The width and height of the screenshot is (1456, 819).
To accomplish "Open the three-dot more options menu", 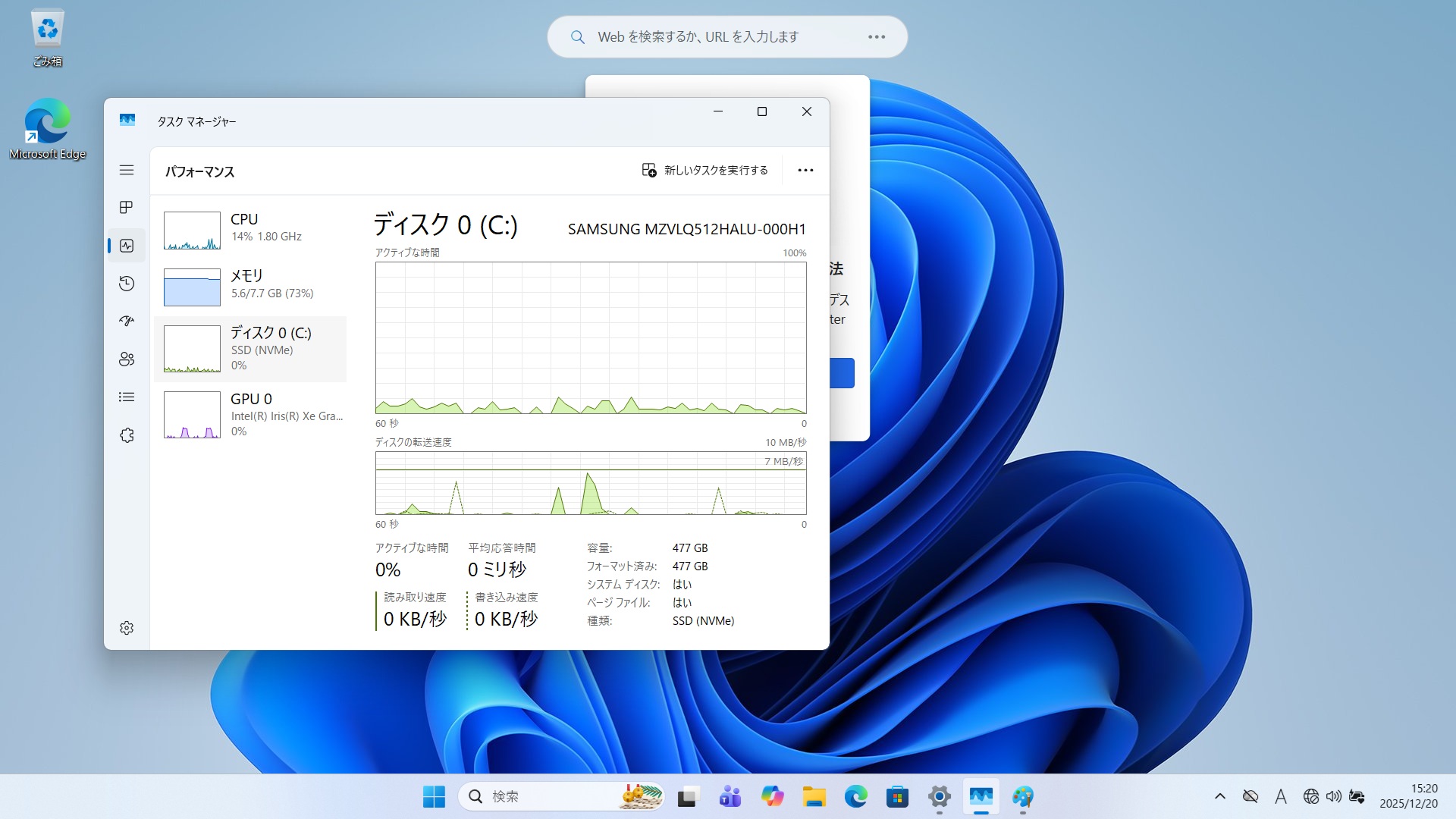I will point(805,170).
